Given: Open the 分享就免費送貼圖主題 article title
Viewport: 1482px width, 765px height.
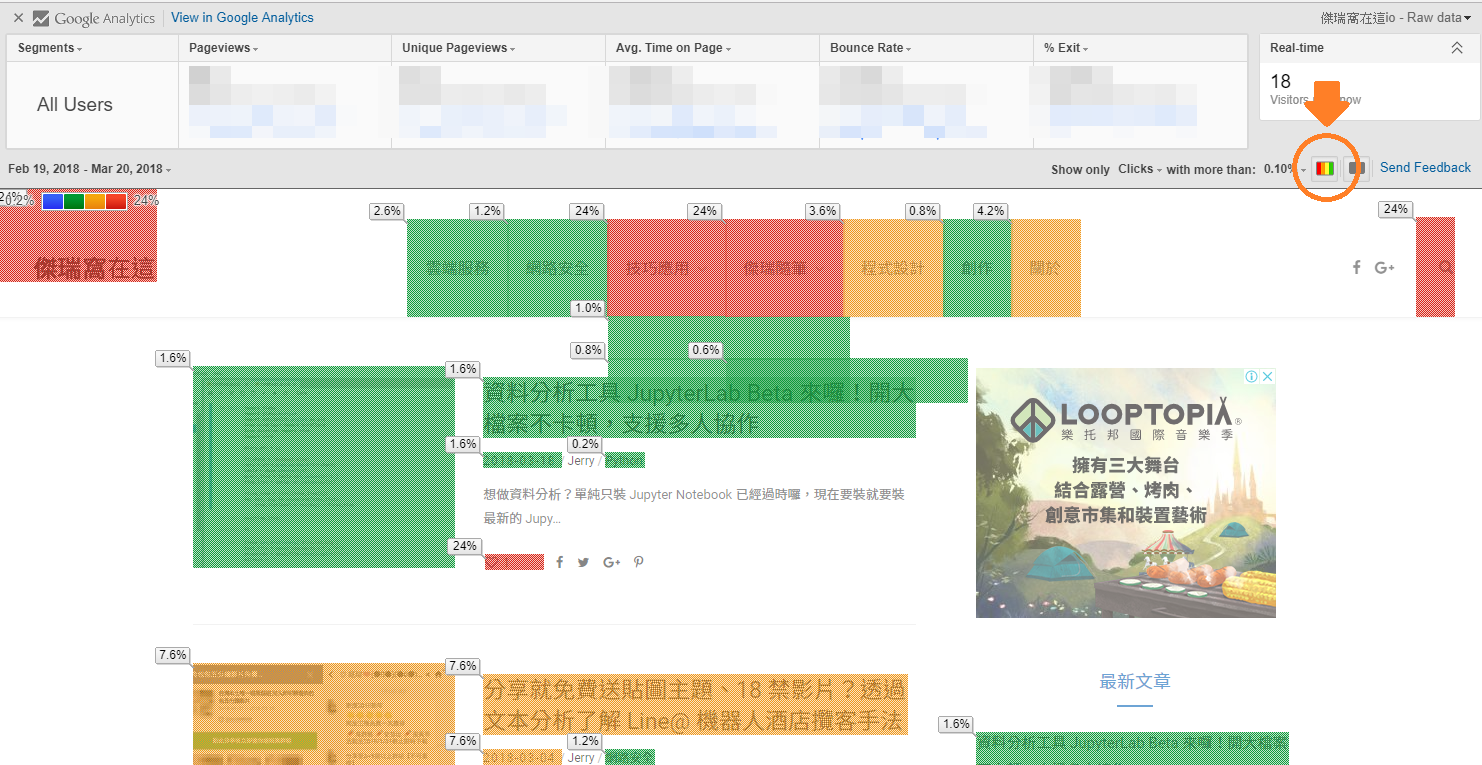Looking at the screenshot, I should pos(695,705).
